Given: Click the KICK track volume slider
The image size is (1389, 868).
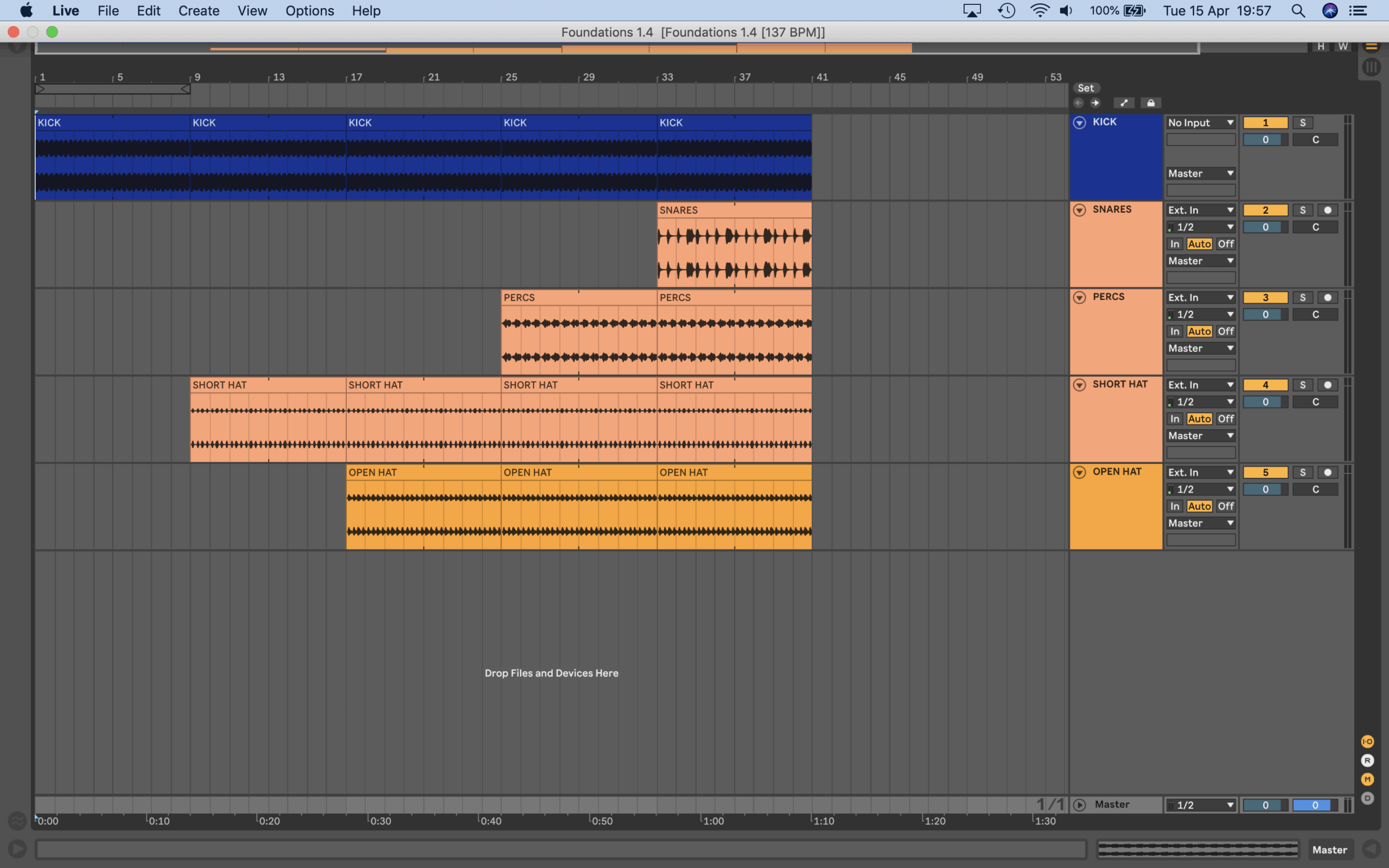Looking at the screenshot, I should pyautogui.click(x=1265, y=139).
